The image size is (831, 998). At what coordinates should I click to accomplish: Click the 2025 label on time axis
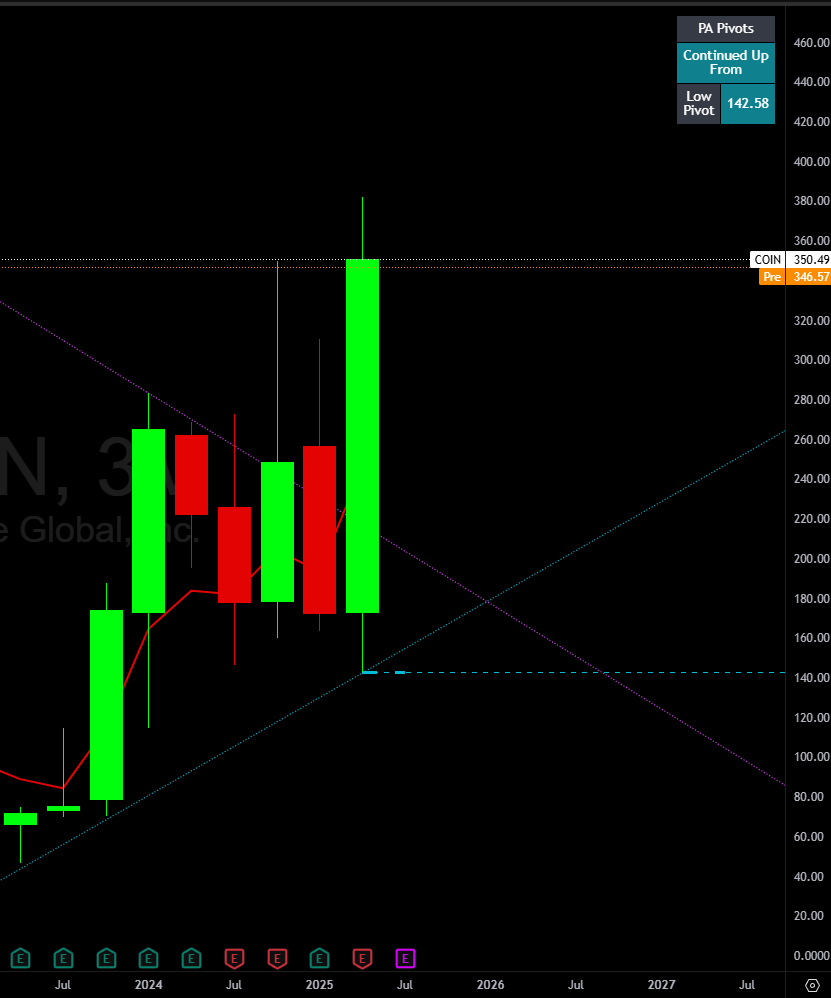pyautogui.click(x=319, y=985)
